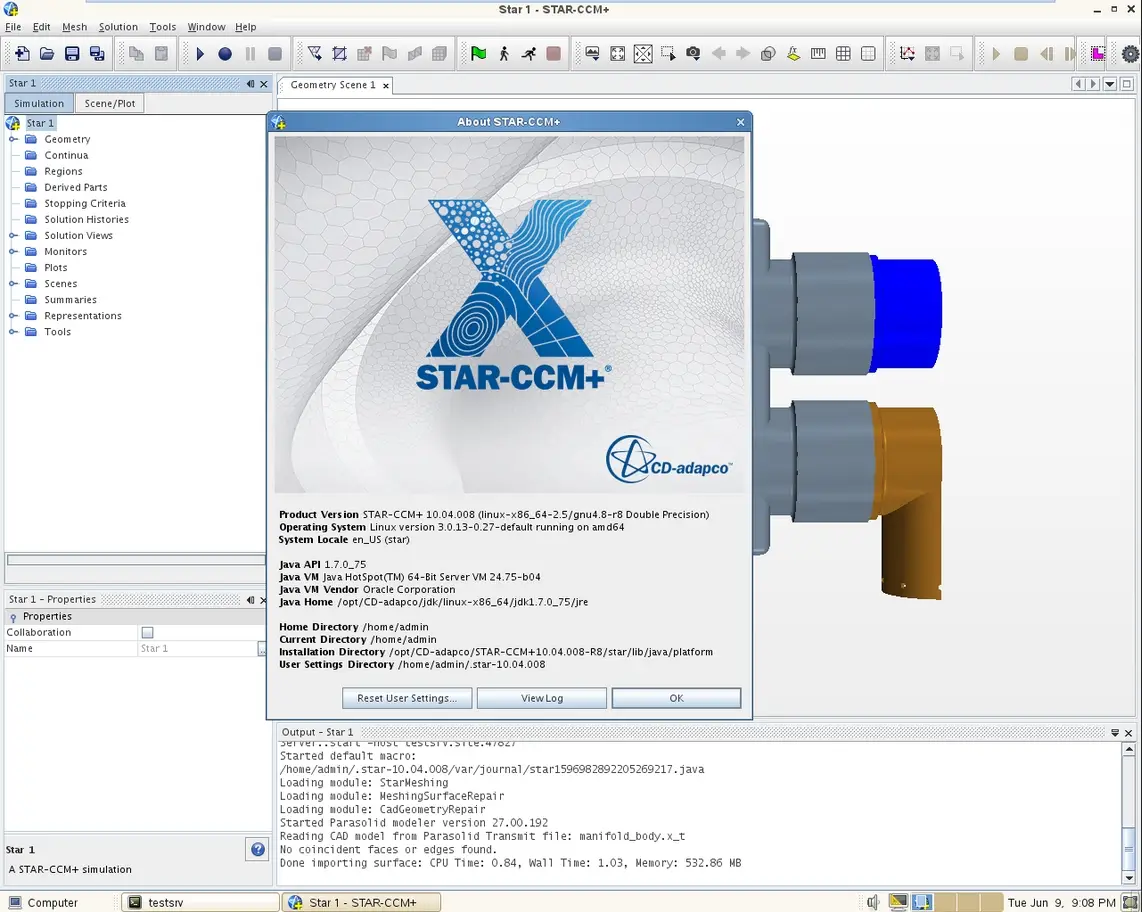The height and width of the screenshot is (912, 1142).
Task: Select the Geometry Scene 1 tab
Action: 333,85
